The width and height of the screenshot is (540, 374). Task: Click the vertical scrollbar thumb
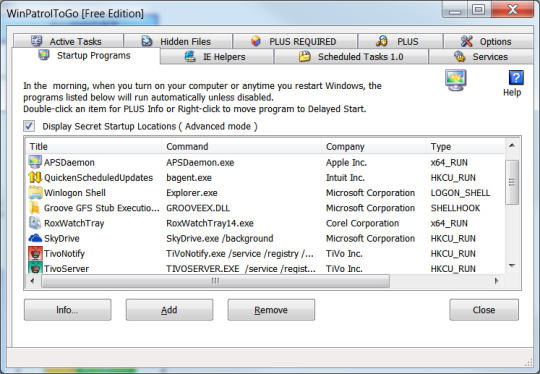512,182
